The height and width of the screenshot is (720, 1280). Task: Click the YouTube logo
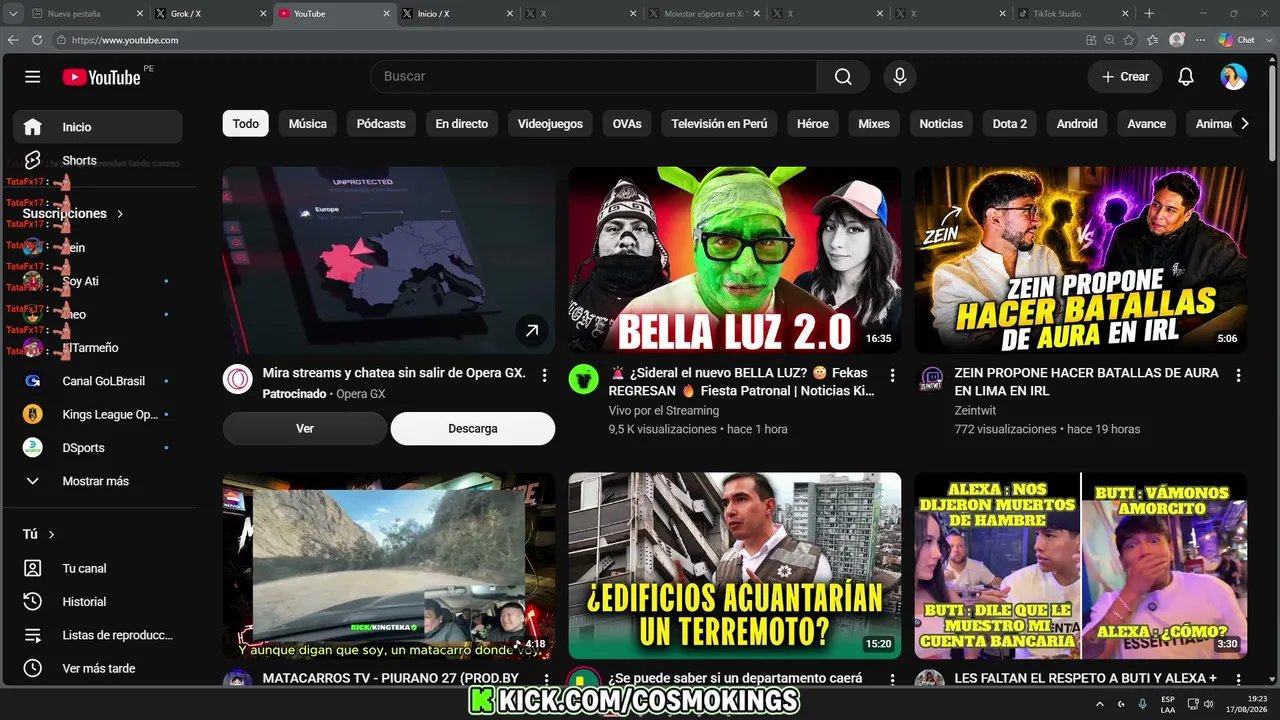[x=102, y=77]
